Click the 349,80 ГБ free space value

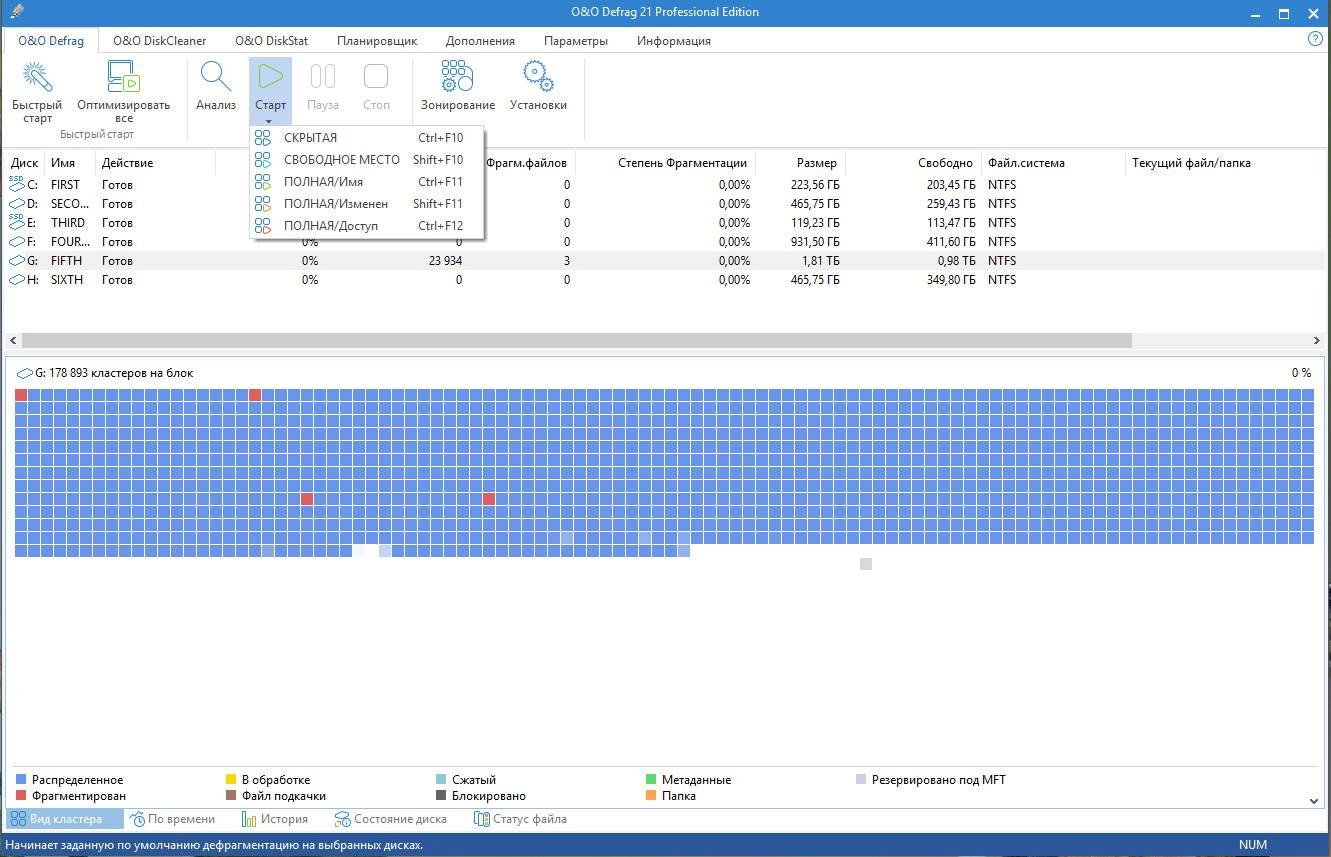[947, 280]
